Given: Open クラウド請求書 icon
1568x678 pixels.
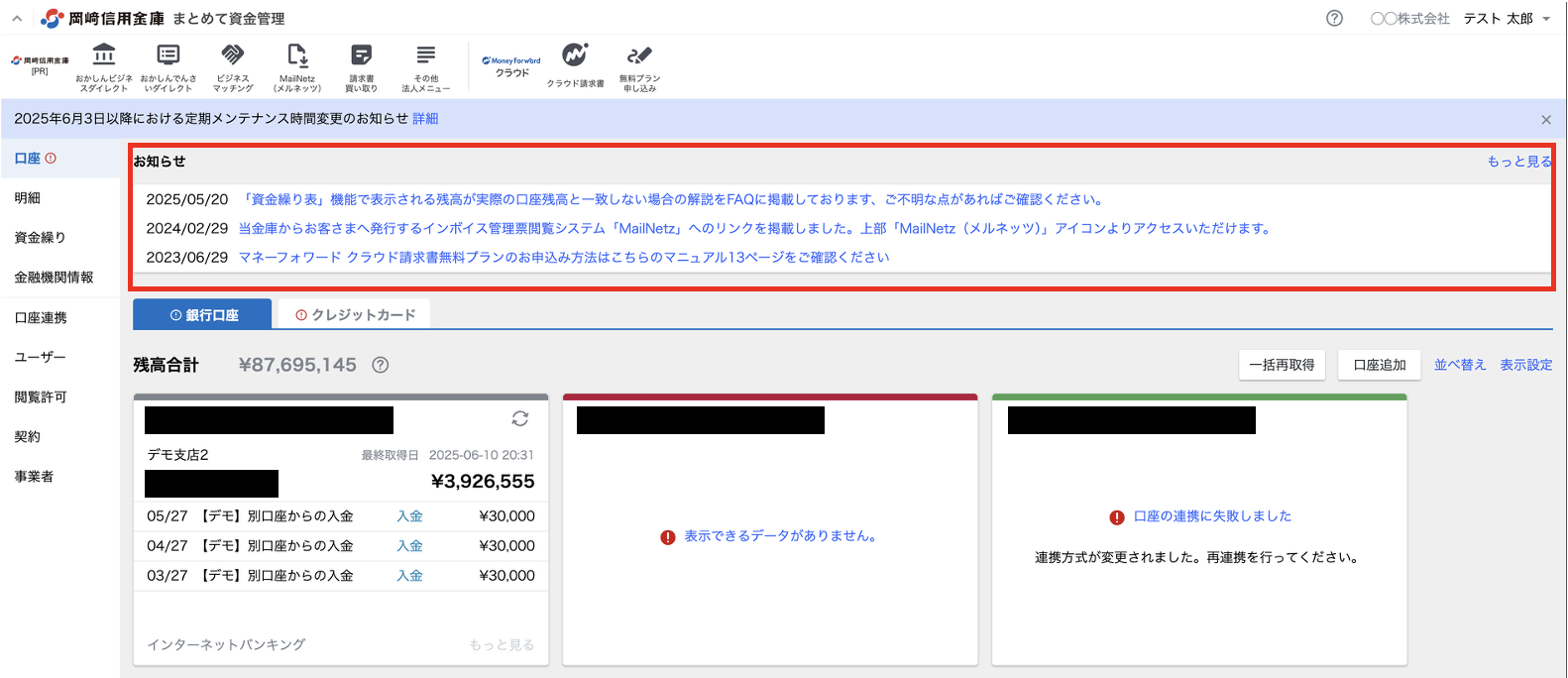Looking at the screenshot, I should click(575, 65).
